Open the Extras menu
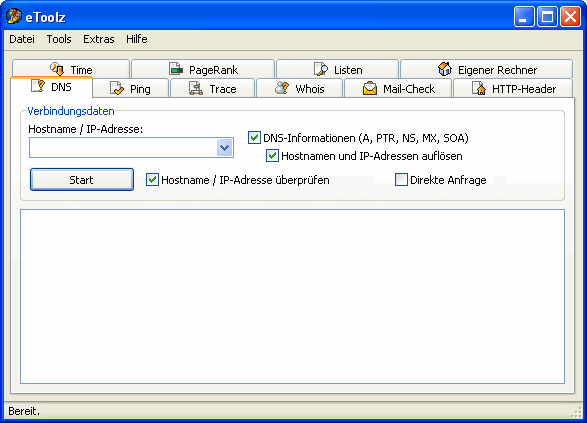The image size is (587, 423). click(98, 39)
